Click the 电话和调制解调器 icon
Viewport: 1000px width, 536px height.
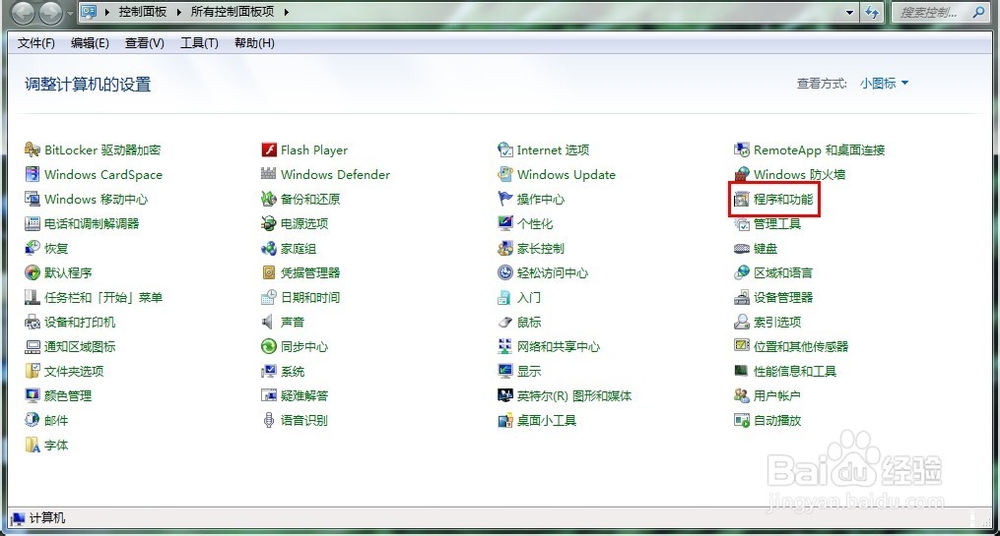click(33, 223)
